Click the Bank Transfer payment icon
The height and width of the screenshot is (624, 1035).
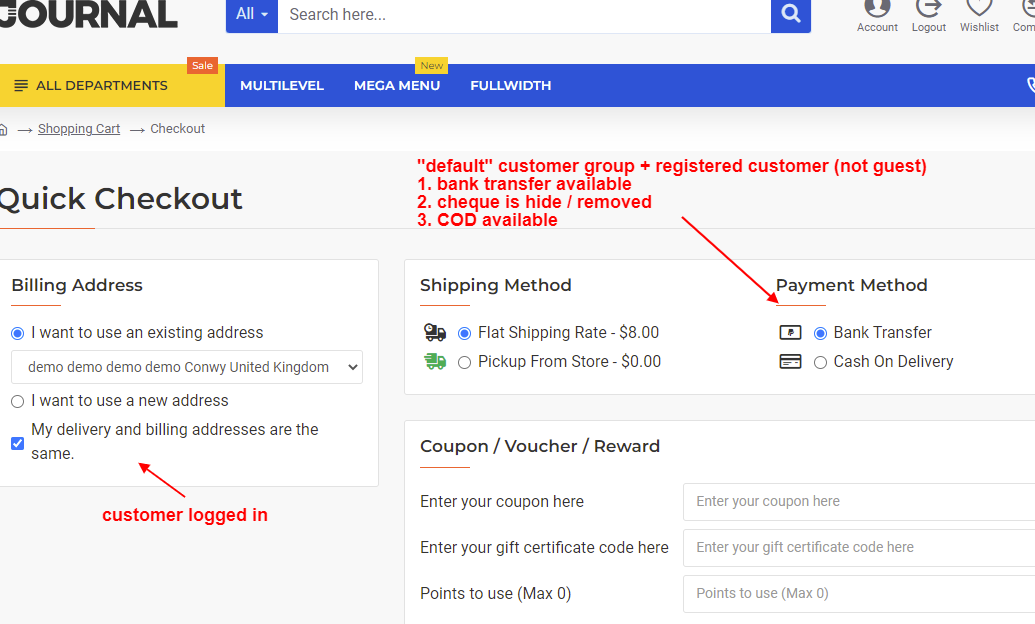click(x=790, y=332)
